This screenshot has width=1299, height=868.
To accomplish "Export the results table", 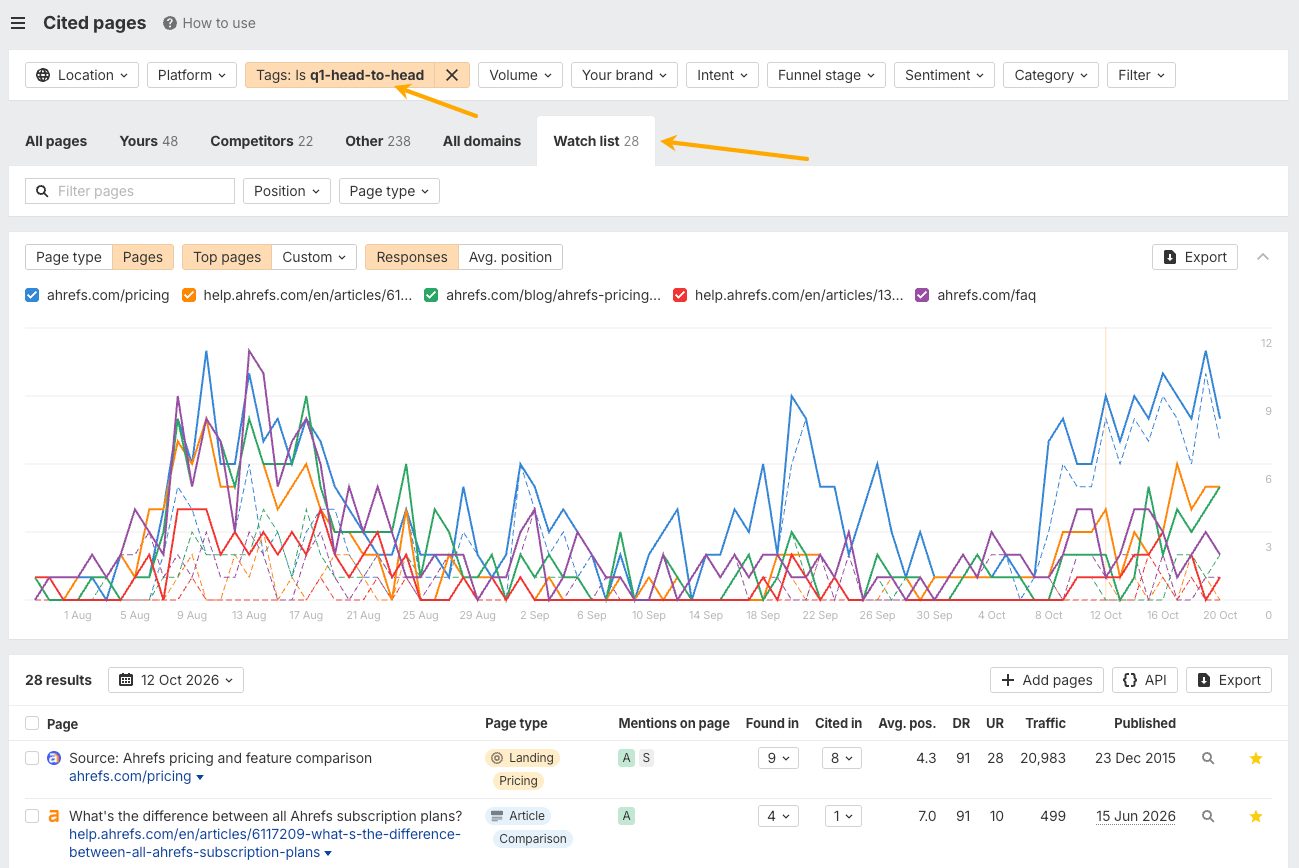I will [1229, 680].
